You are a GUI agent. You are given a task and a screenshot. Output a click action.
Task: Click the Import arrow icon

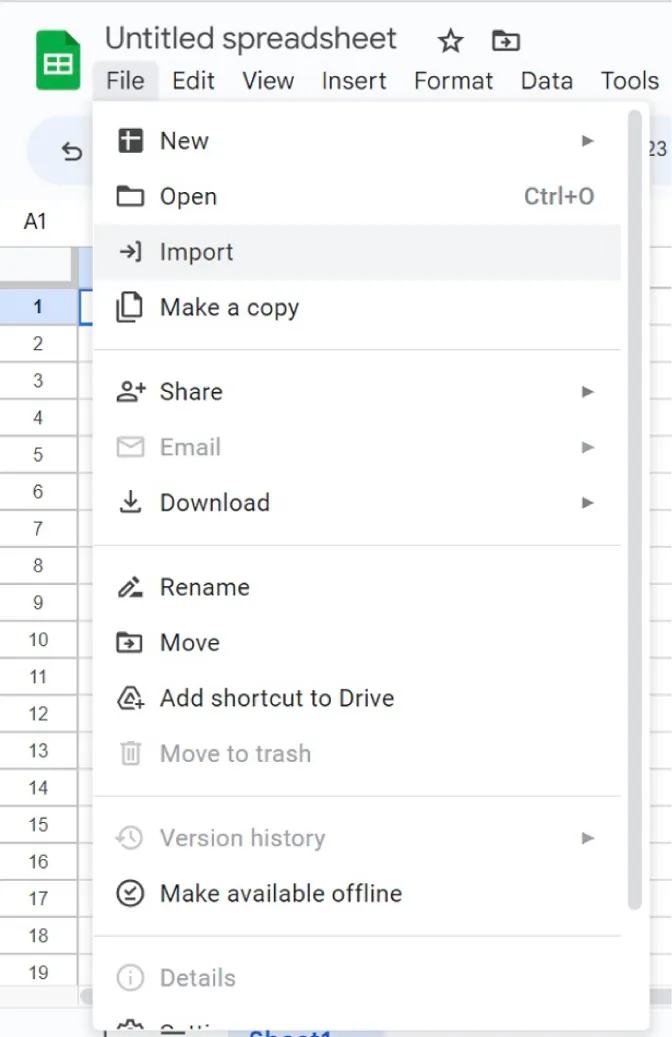pyautogui.click(x=130, y=252)
